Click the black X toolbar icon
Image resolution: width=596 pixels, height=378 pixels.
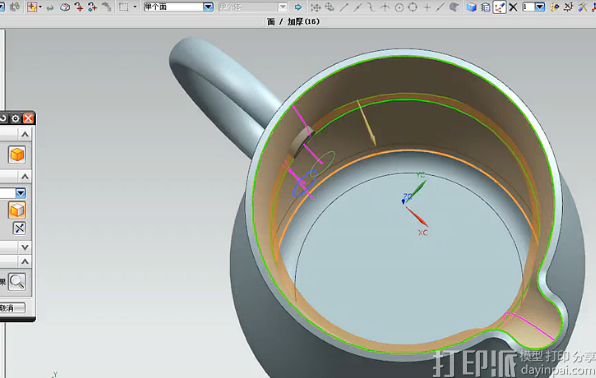click(x=513, y=7)
